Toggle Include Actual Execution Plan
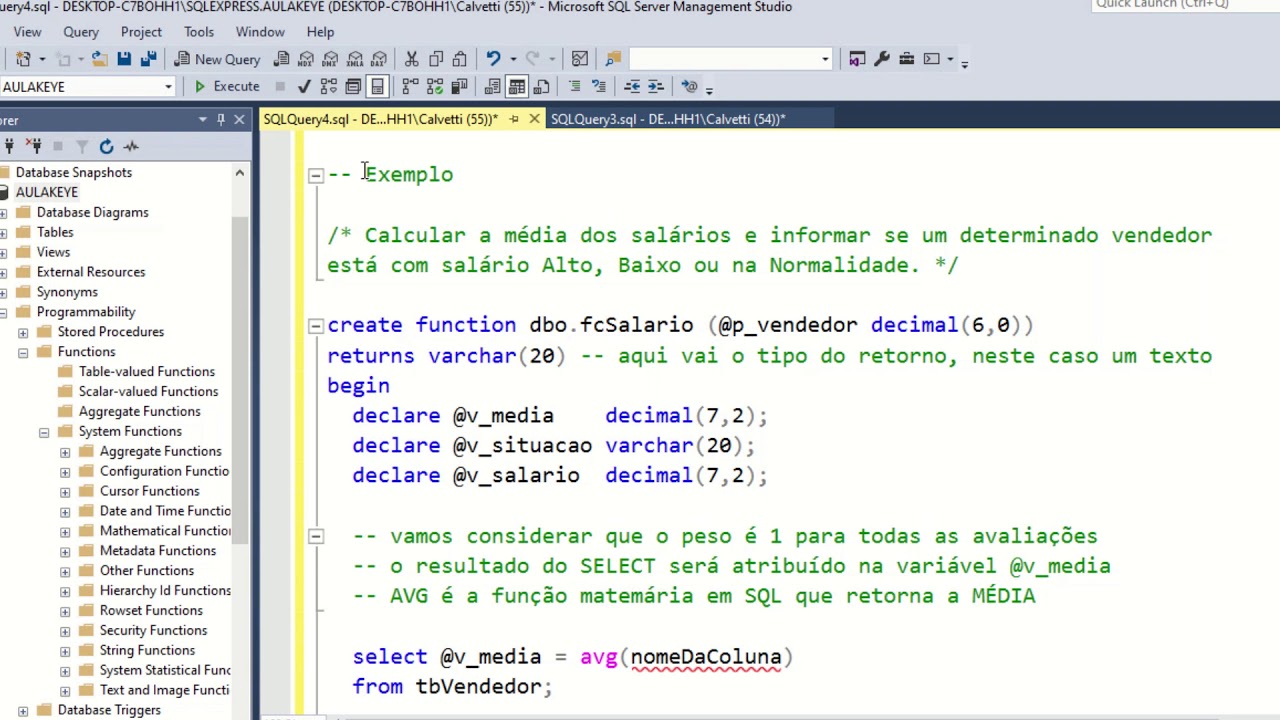The image size is (1280, 720). click(410, 86)
